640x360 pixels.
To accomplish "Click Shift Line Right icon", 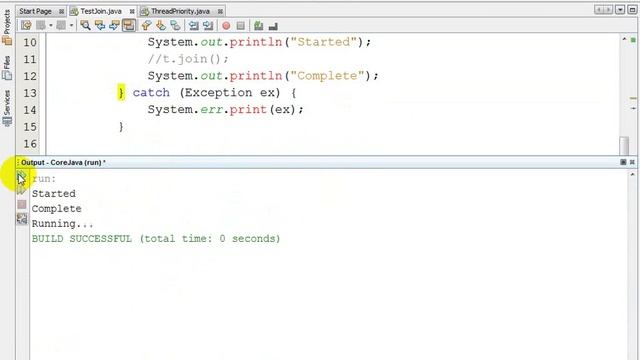I will 208,26.
